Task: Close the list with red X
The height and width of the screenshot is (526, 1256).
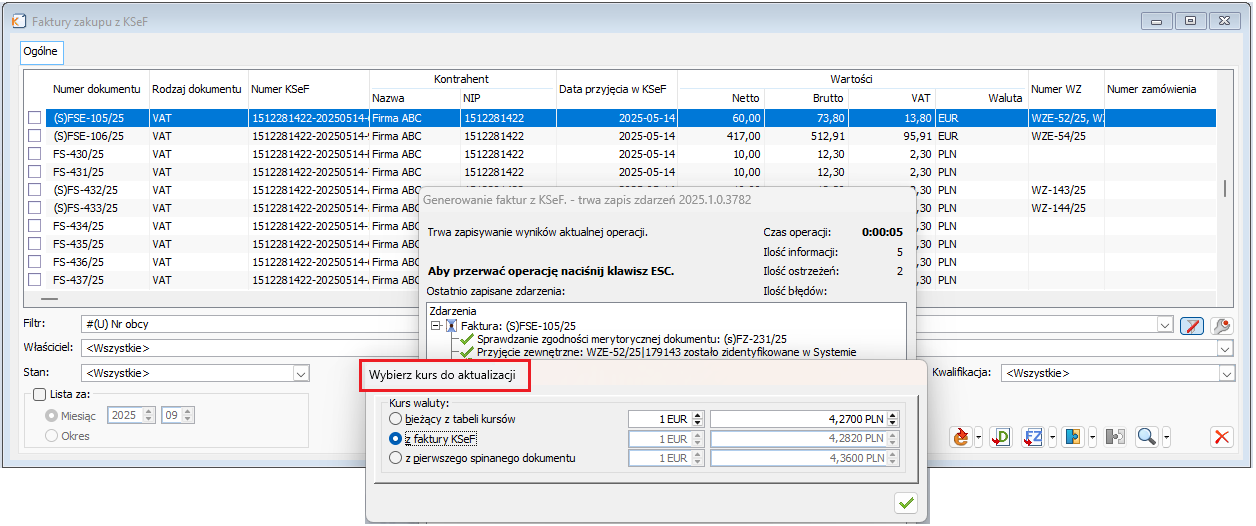Action: click(x=1221, y=437)
